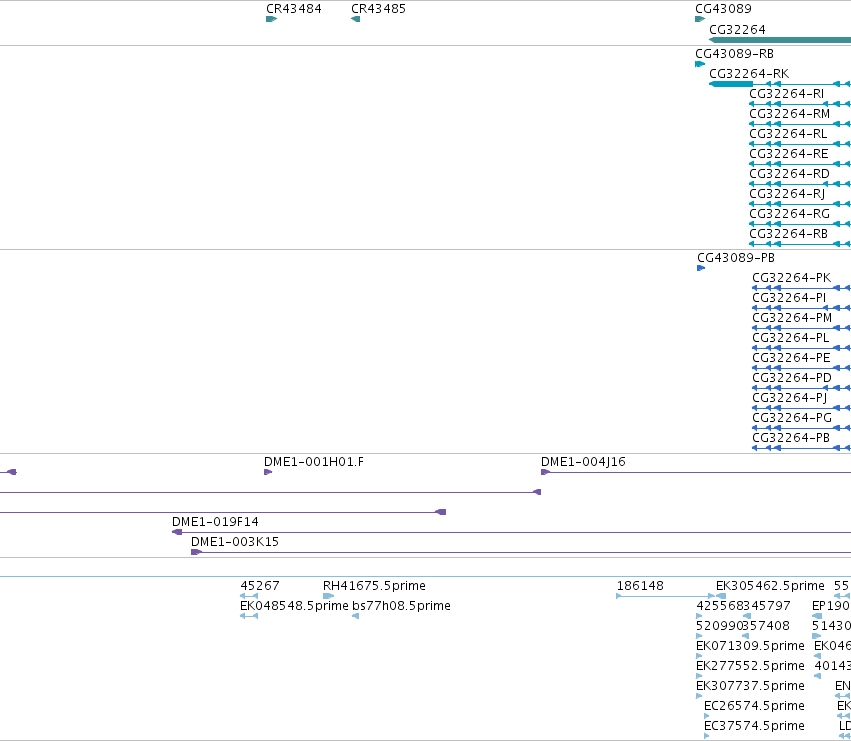Screen dimensions: 851x741
Task: Click EST EK305462.5prime label
Action: 770,586
